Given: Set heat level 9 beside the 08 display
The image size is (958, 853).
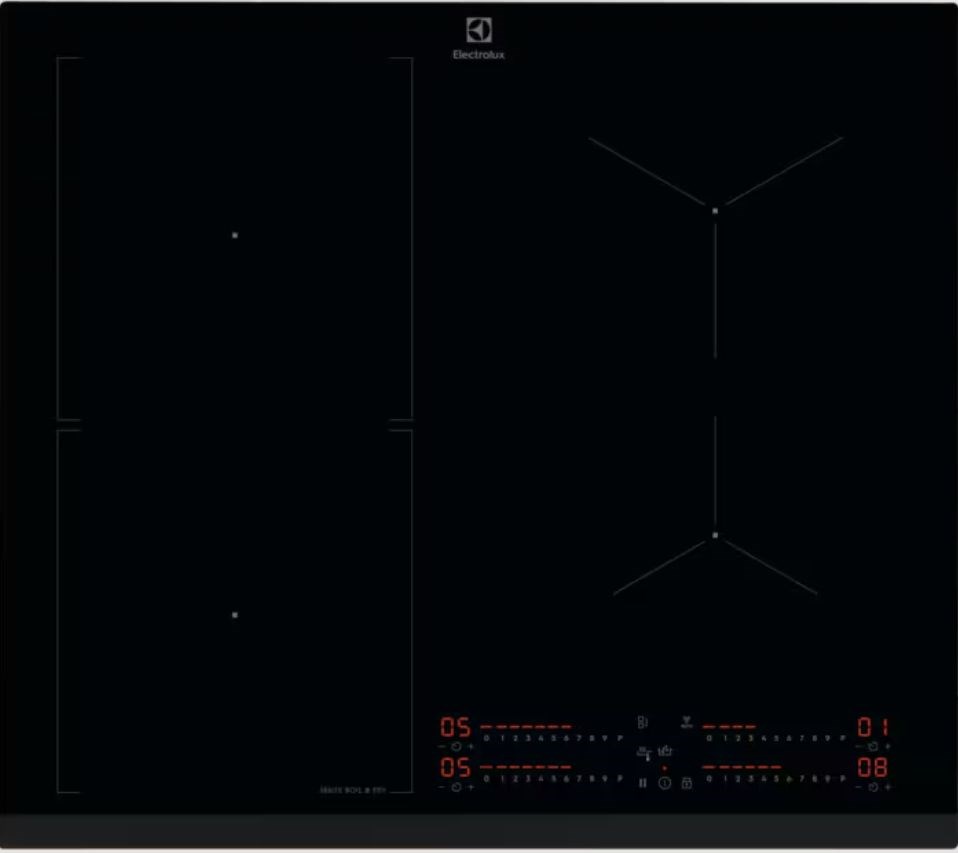Looking at the screenshot, I should pyautogui.click(x=829, y=779).
